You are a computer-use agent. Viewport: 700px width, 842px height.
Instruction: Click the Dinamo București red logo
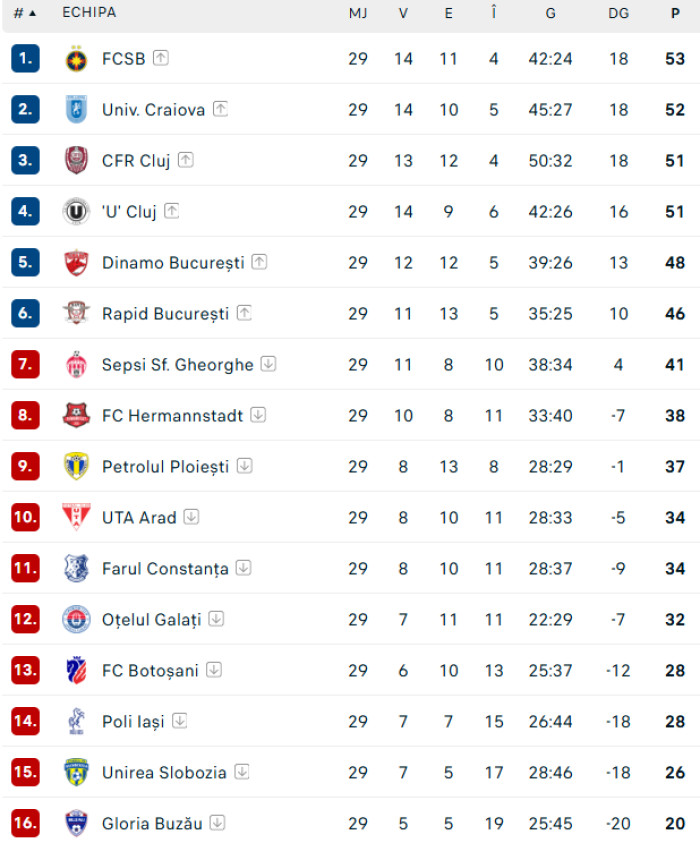tap(76, 263)
